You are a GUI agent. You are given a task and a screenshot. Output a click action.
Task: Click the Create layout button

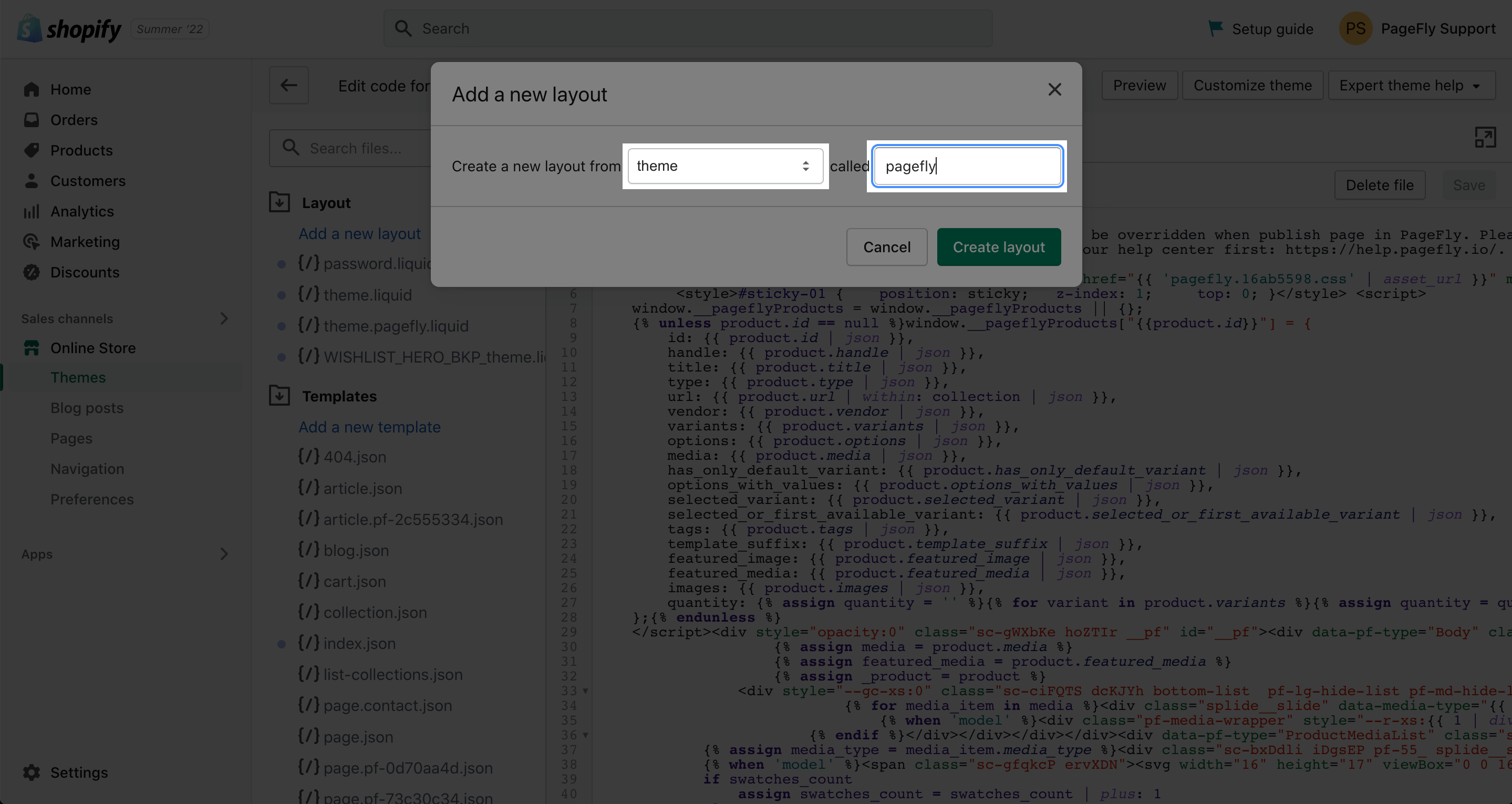[998, 248]
